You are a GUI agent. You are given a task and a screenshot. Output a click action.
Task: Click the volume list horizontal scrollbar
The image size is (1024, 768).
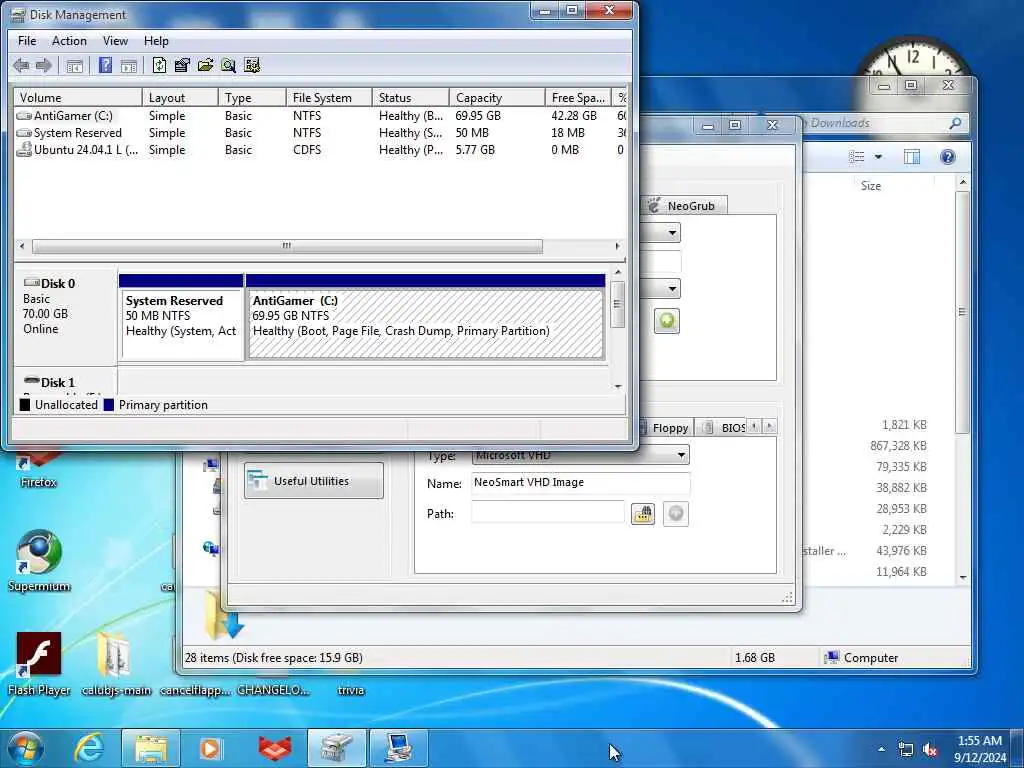coord(287,246)
